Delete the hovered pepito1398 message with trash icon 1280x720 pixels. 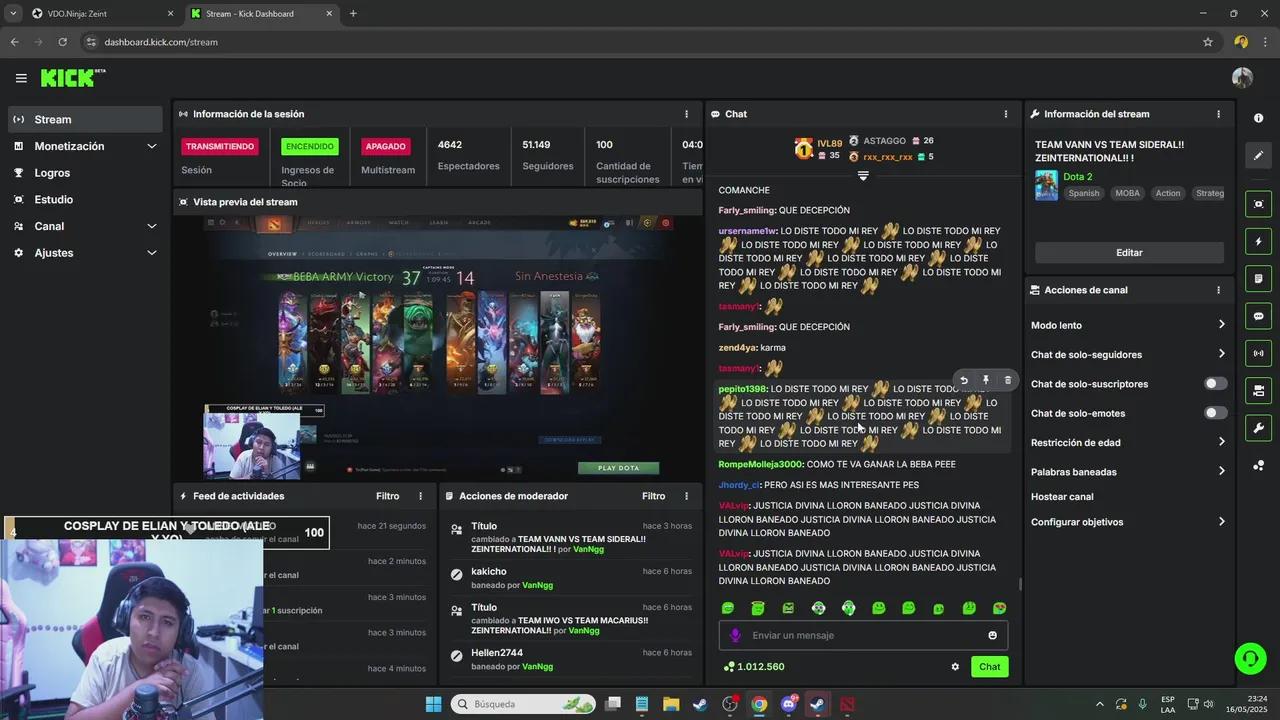[1007, 380]
